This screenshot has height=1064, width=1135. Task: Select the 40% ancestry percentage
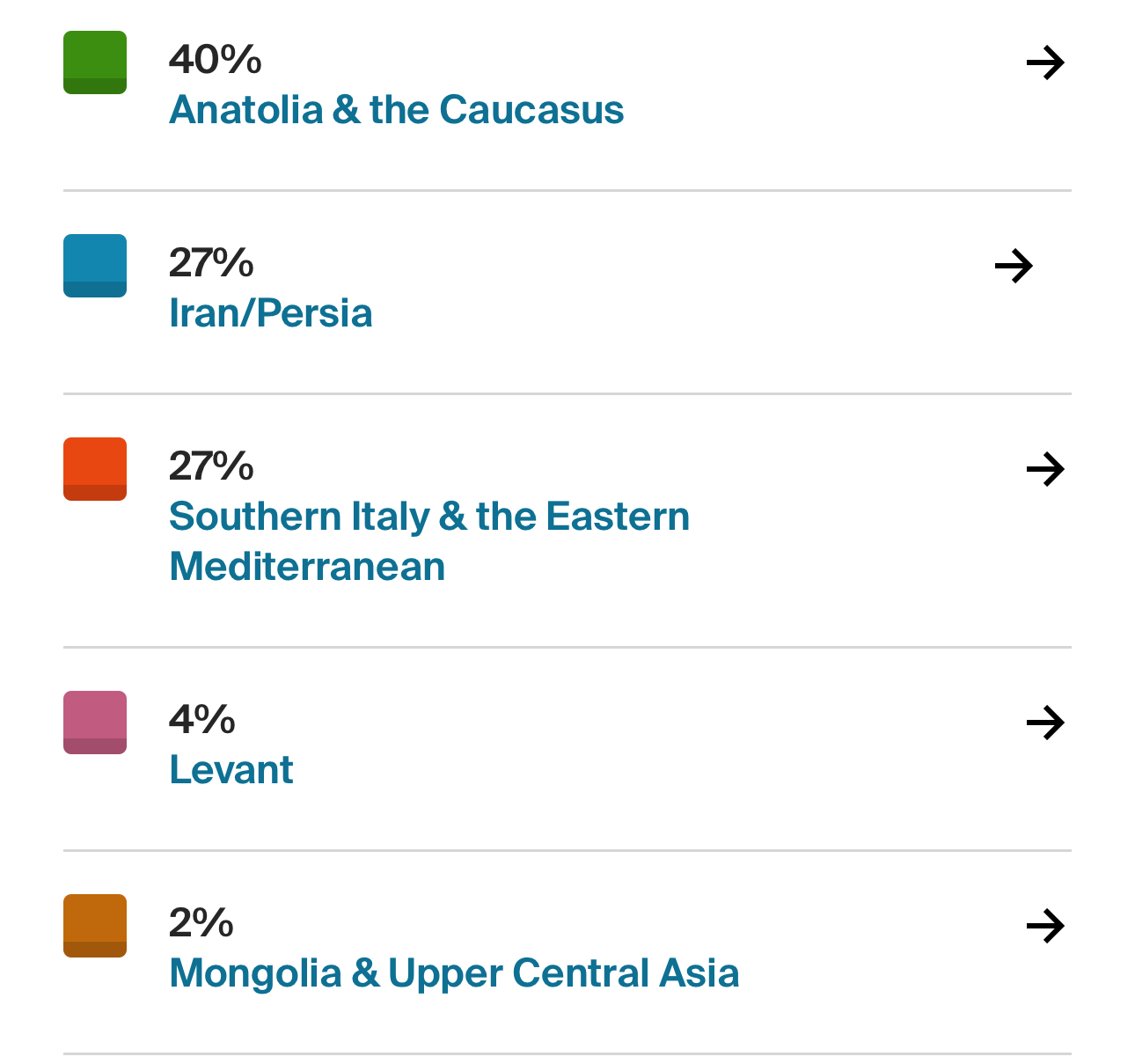point(216,60)
